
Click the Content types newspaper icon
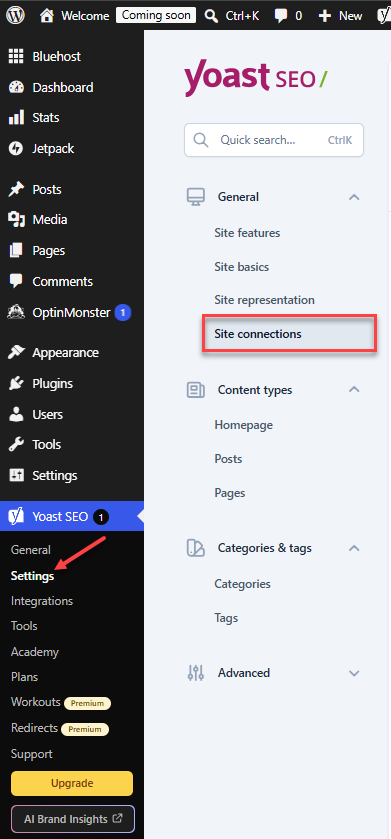pos(196,390)
